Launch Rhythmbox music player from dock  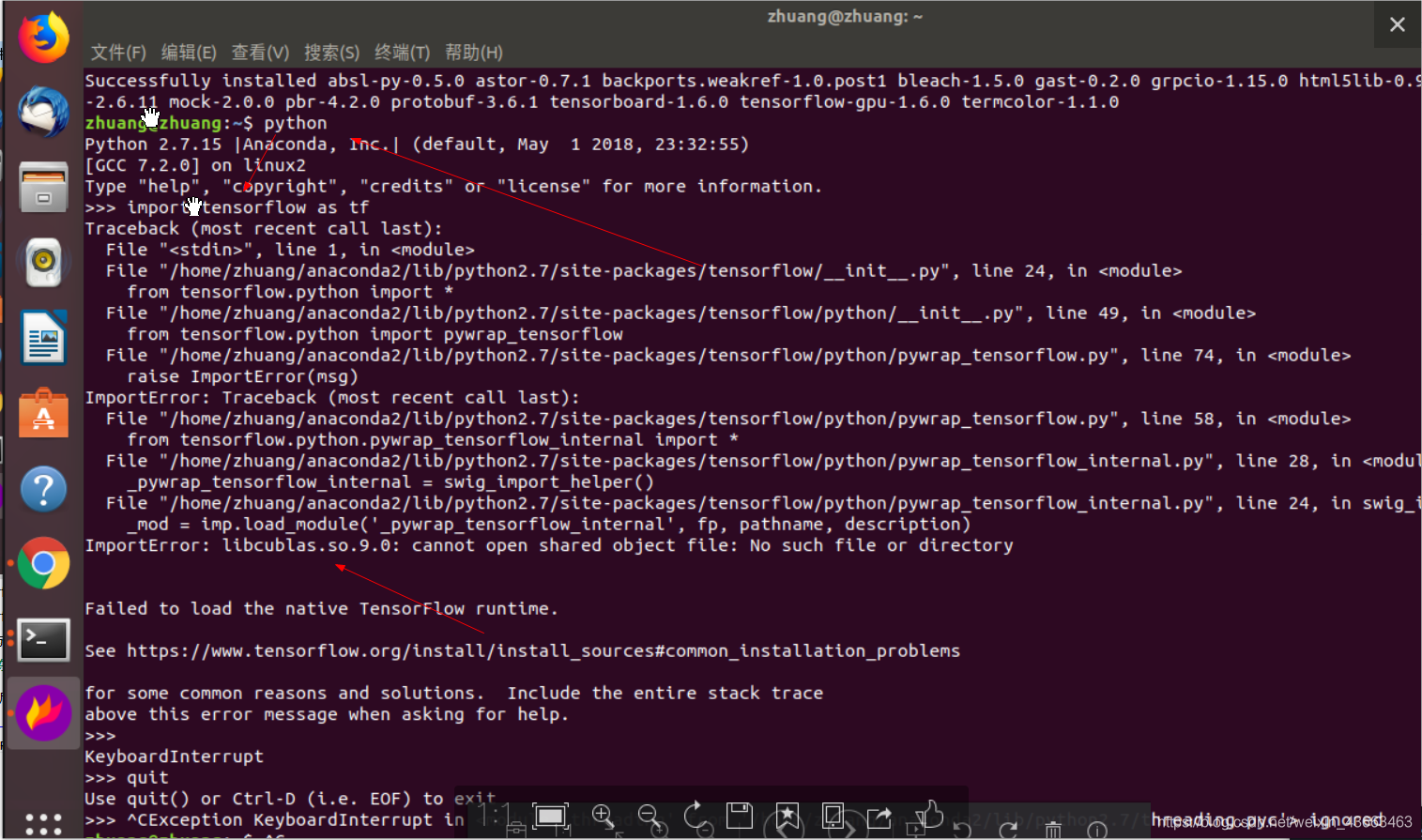point(43,262)
